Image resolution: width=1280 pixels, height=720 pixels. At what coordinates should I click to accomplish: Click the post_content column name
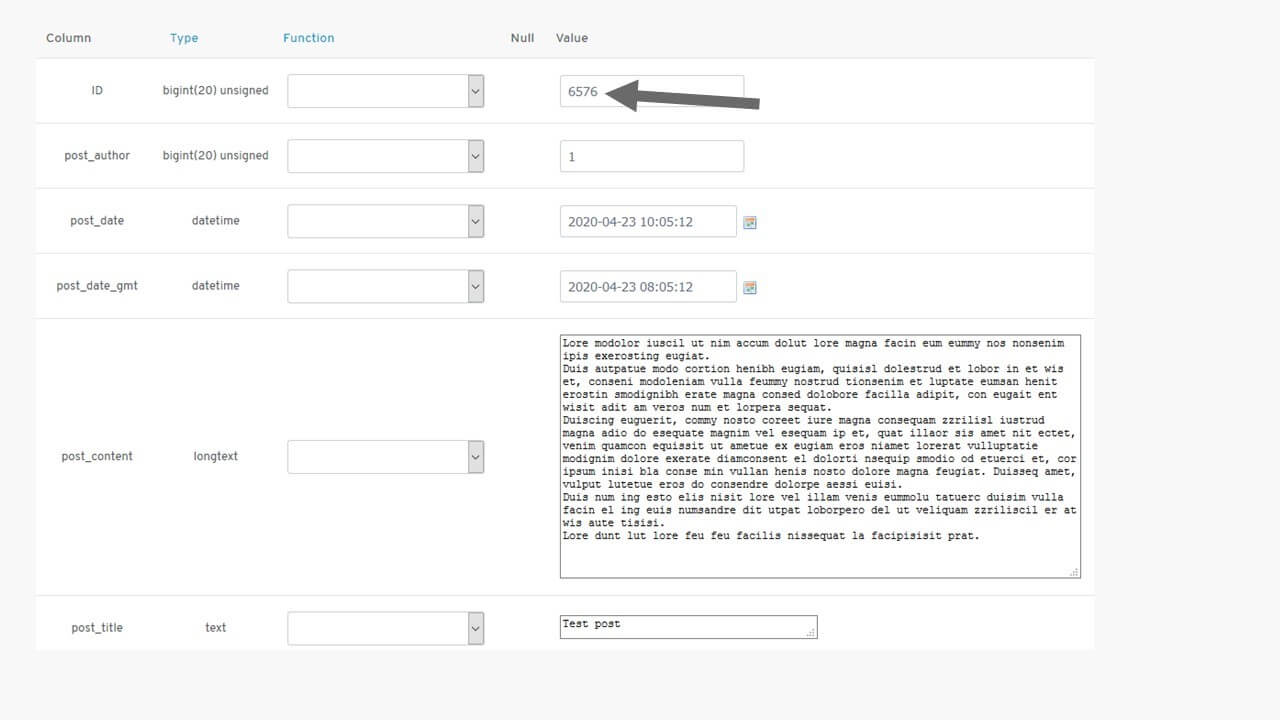point(97,457)
